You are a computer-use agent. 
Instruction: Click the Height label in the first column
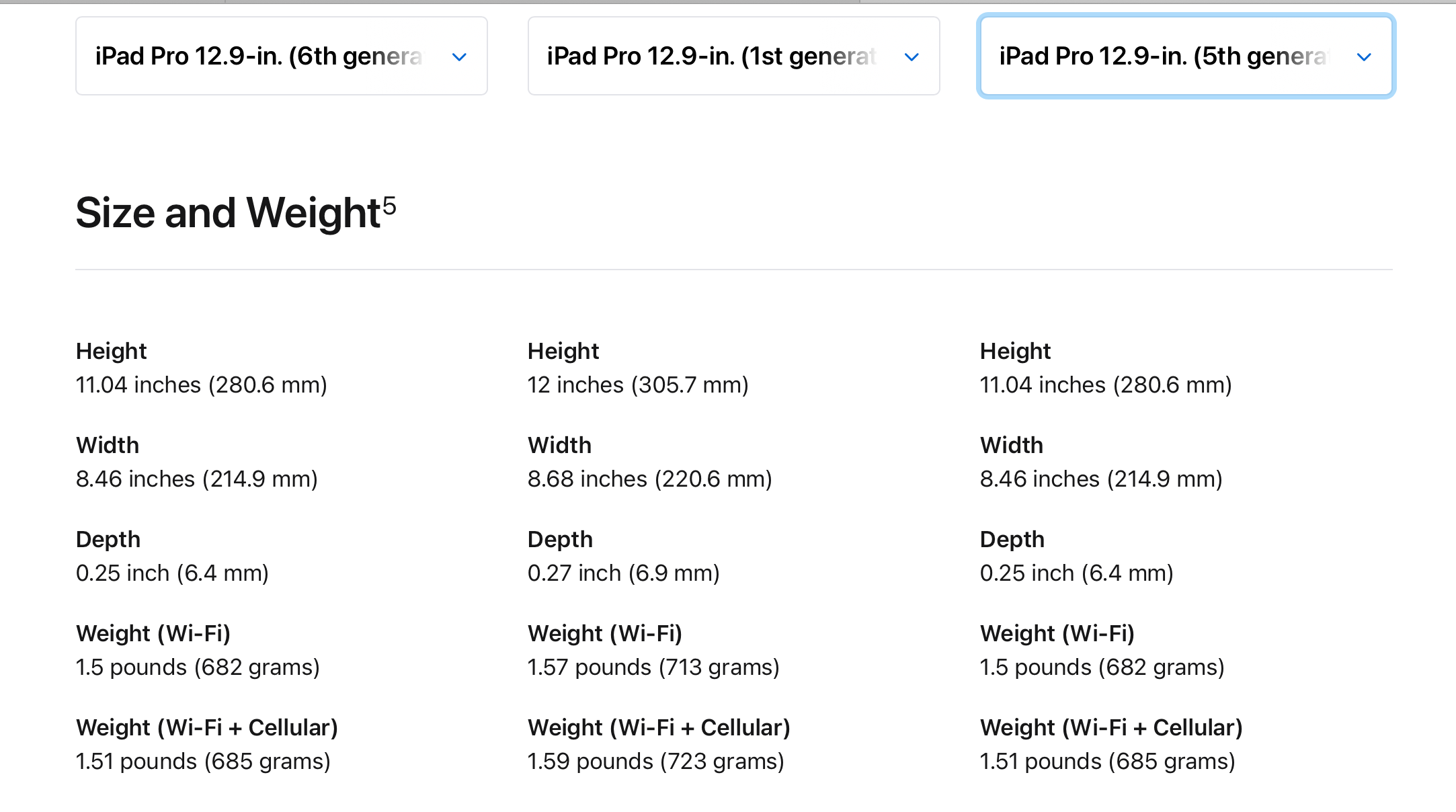[x=111, y=352]
